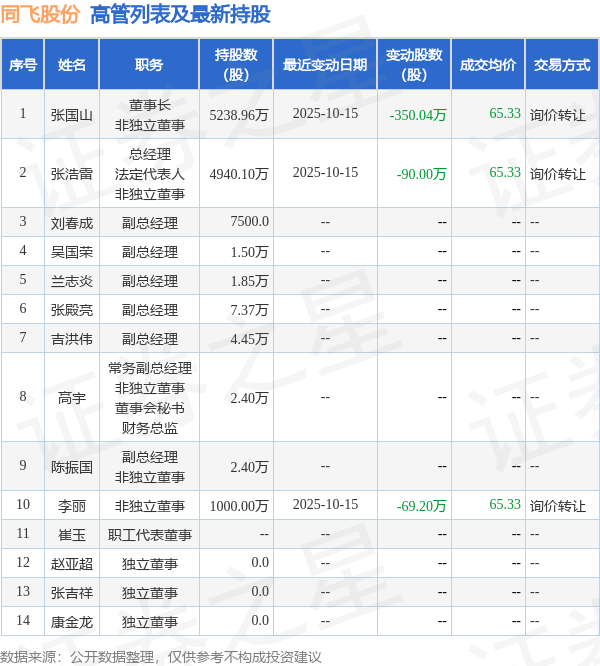Click 李丽's 询价转让 trade method
Image resolution: width=600 pixels, height=666 pixels.
[x=558, y=506]
